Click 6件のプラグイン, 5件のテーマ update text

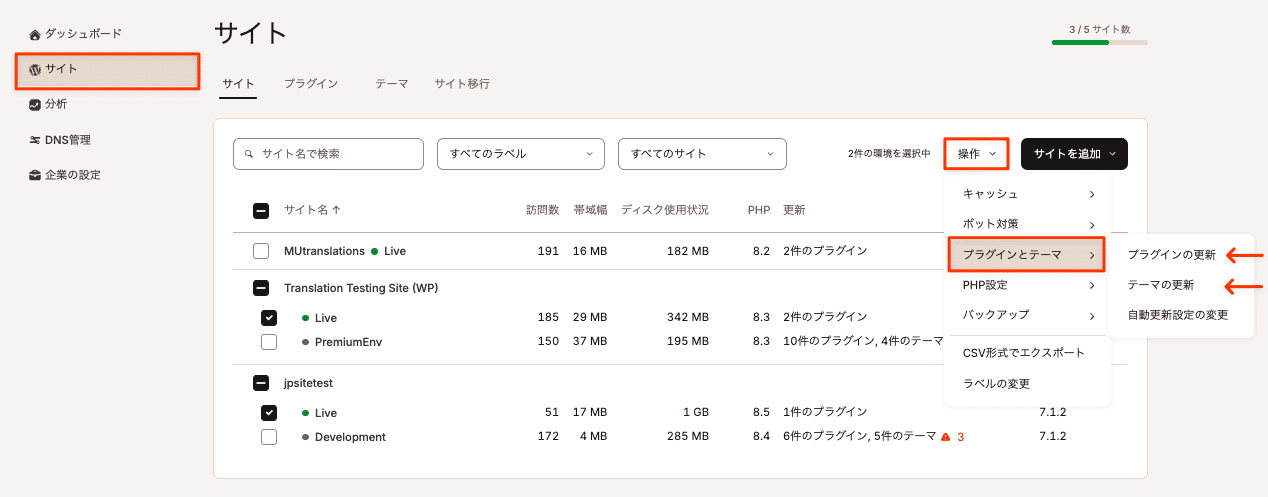[860, 437]
